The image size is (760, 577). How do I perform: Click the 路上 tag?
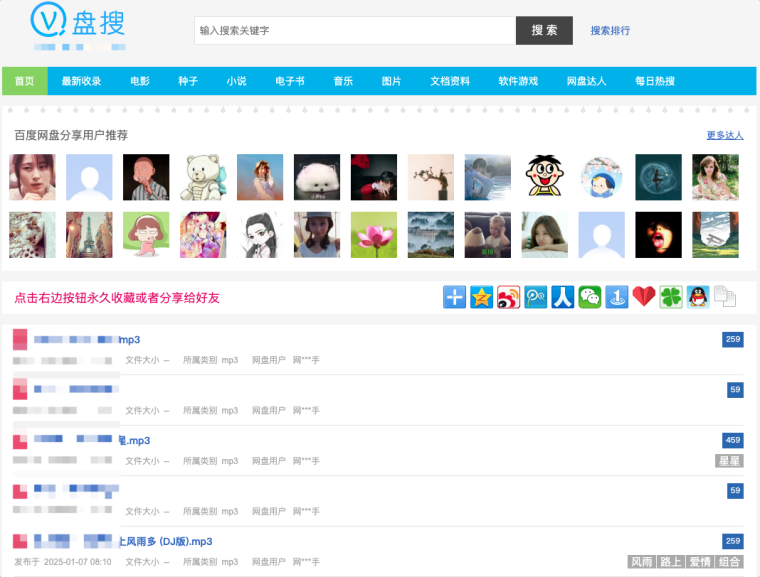click(x=671, y=562)
